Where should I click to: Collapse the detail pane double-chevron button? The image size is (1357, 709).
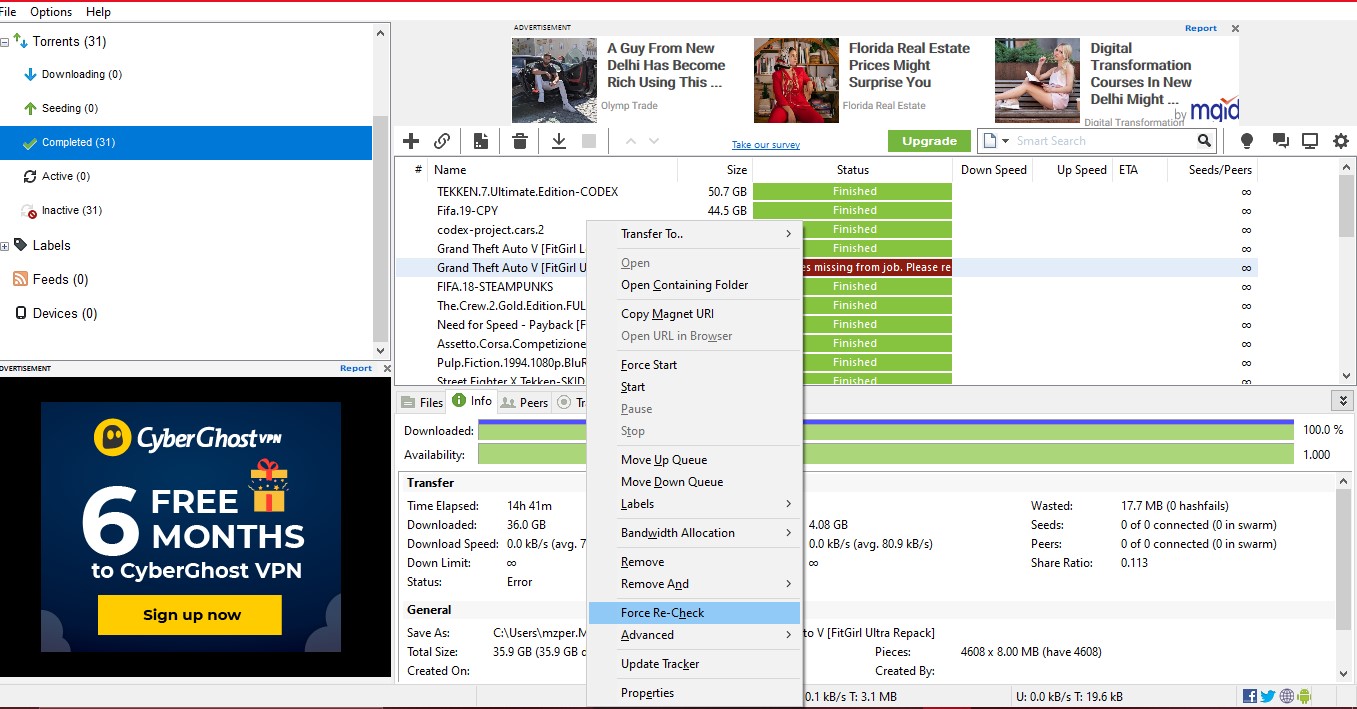tap(1342, 401)
